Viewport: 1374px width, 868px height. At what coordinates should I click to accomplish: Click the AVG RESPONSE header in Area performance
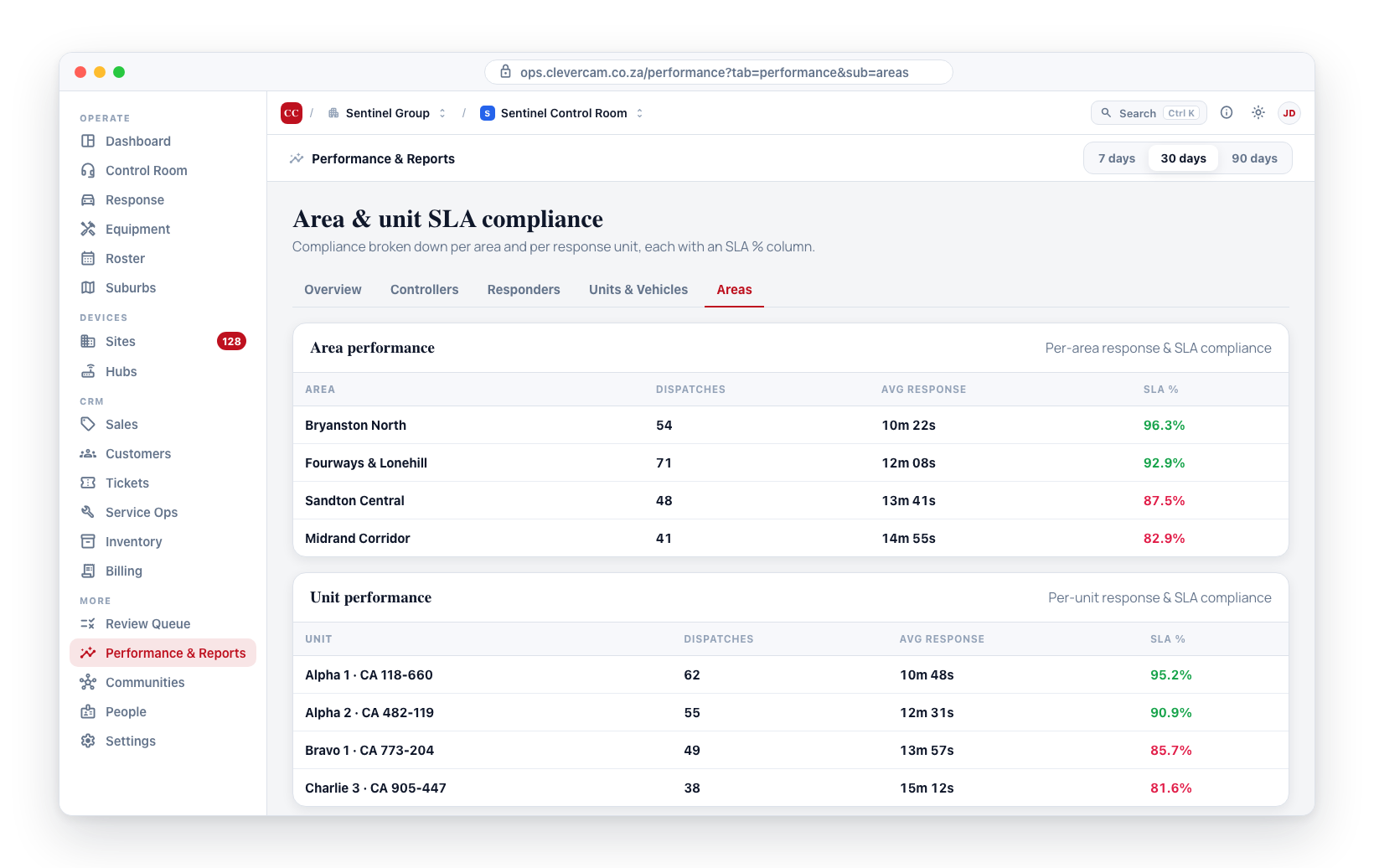(923, 389)
